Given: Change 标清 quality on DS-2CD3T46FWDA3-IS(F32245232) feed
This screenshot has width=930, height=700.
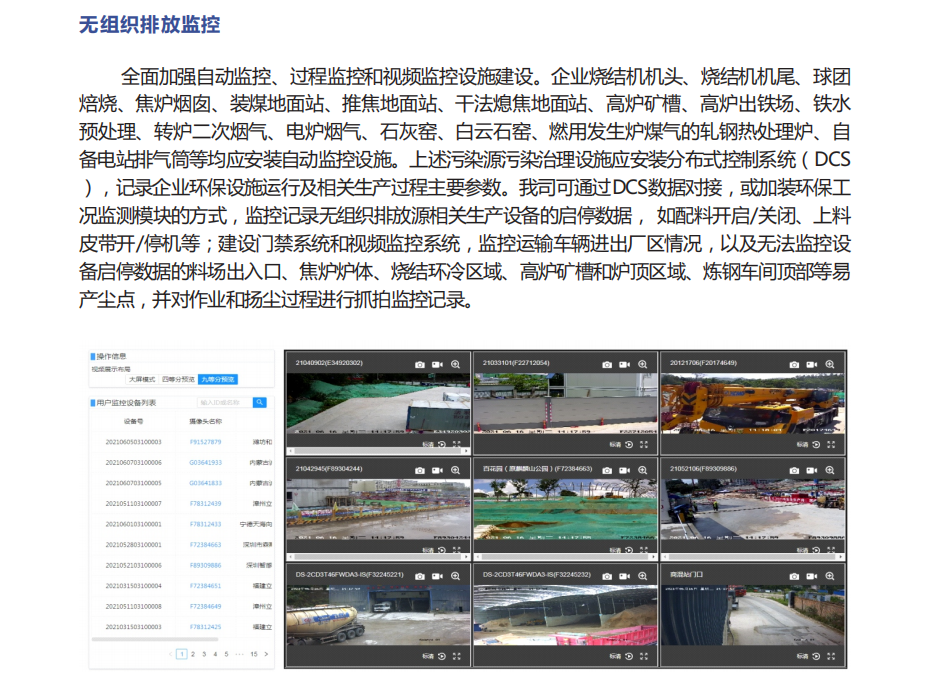Looking at the screenshot, I should click(x=615, y=656).
